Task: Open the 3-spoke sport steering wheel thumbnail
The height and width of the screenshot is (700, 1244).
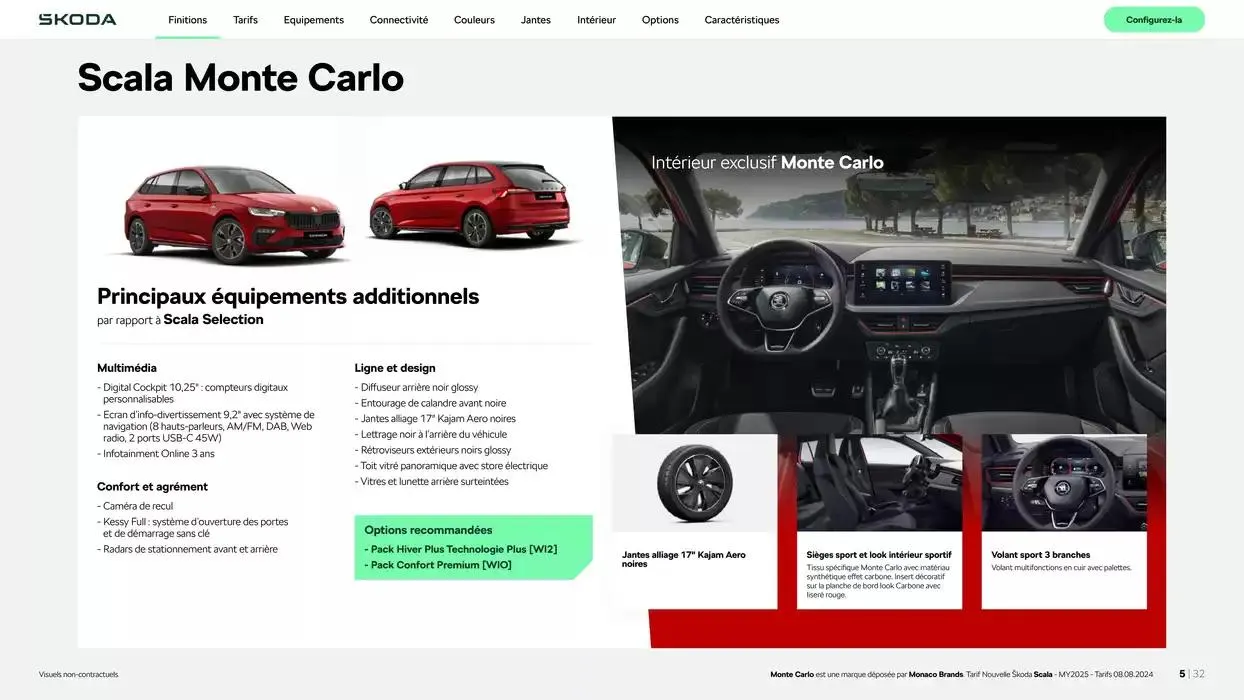Action: coord(1064,483)
